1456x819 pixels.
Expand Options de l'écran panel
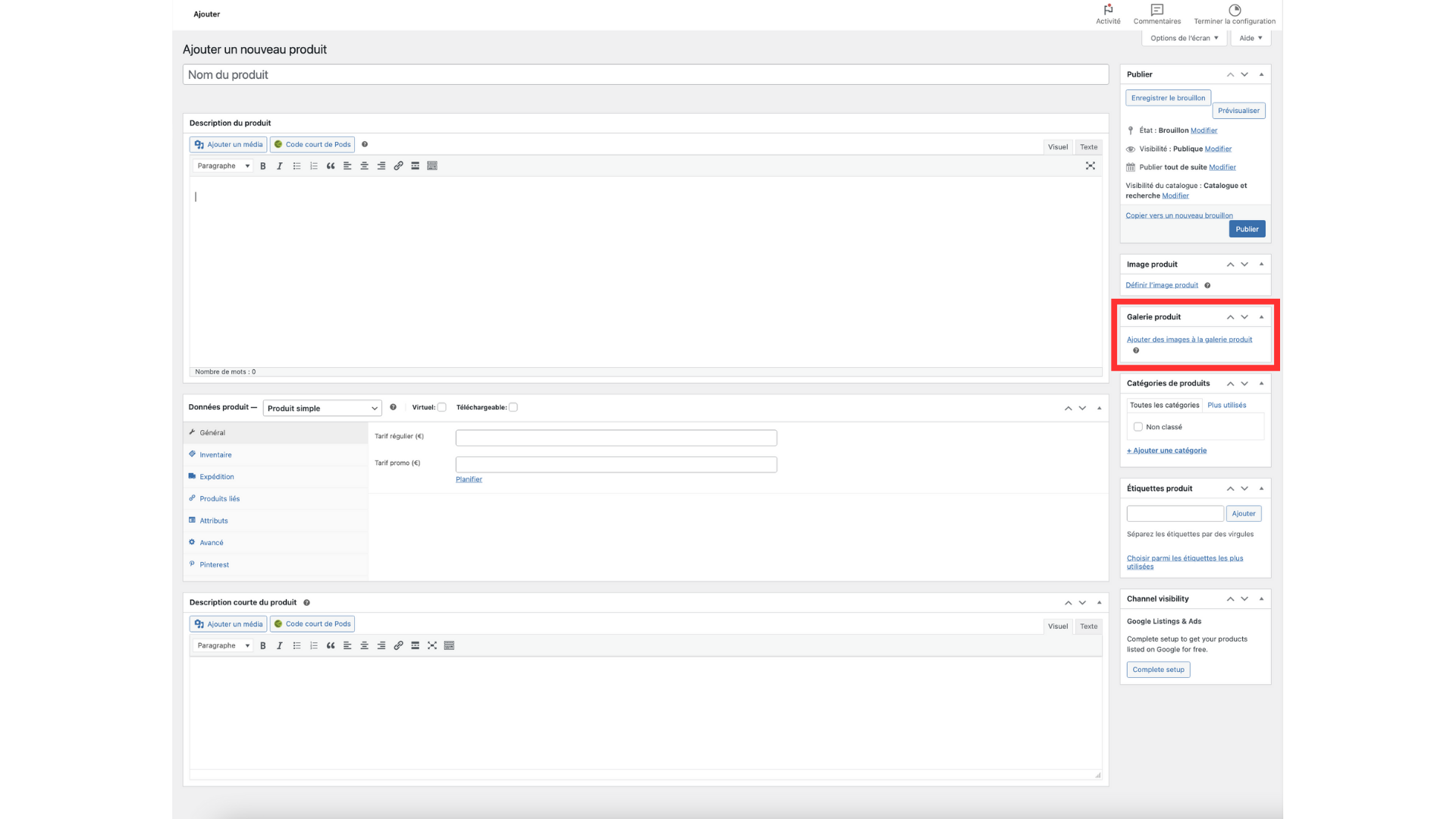[x=1184, y=38]
